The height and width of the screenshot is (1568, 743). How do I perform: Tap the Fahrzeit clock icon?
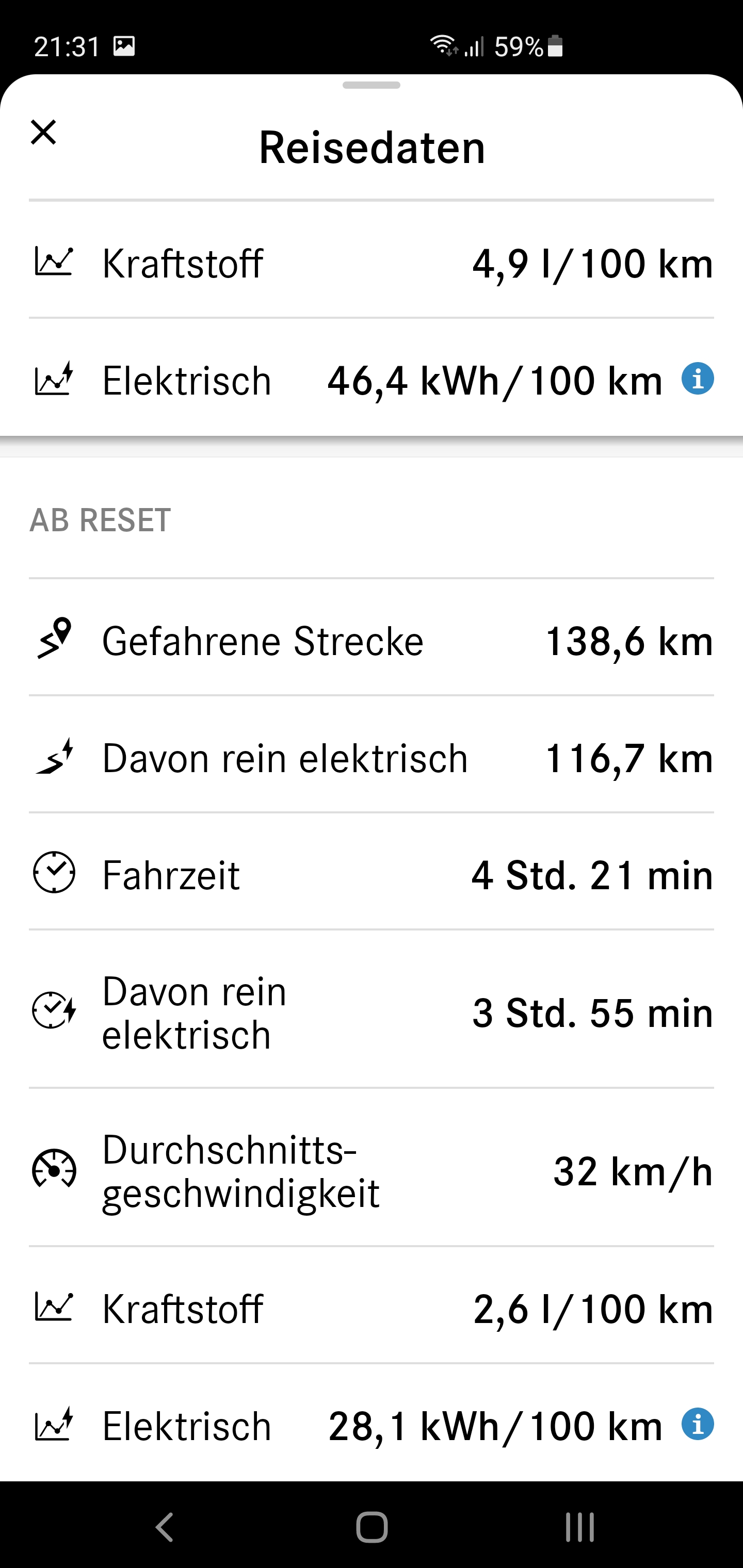coord(54,873)
